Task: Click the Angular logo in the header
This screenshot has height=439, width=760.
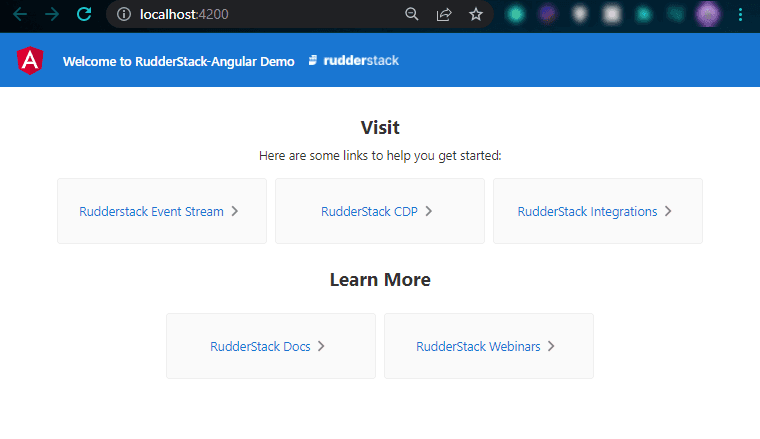Action: 30,61
